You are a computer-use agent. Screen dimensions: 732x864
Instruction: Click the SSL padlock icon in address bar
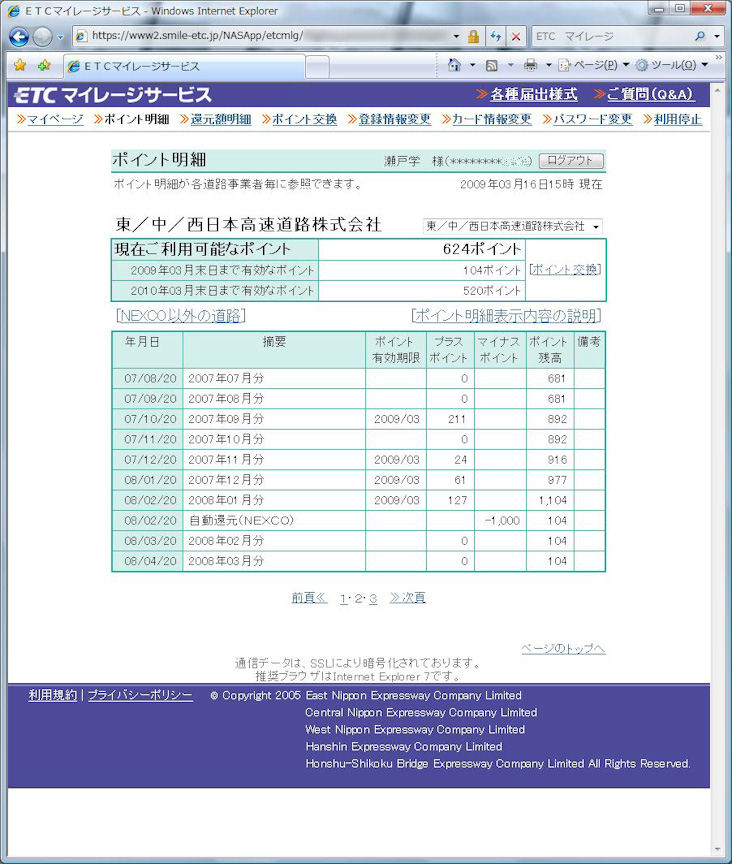click(x=473, y=36)
